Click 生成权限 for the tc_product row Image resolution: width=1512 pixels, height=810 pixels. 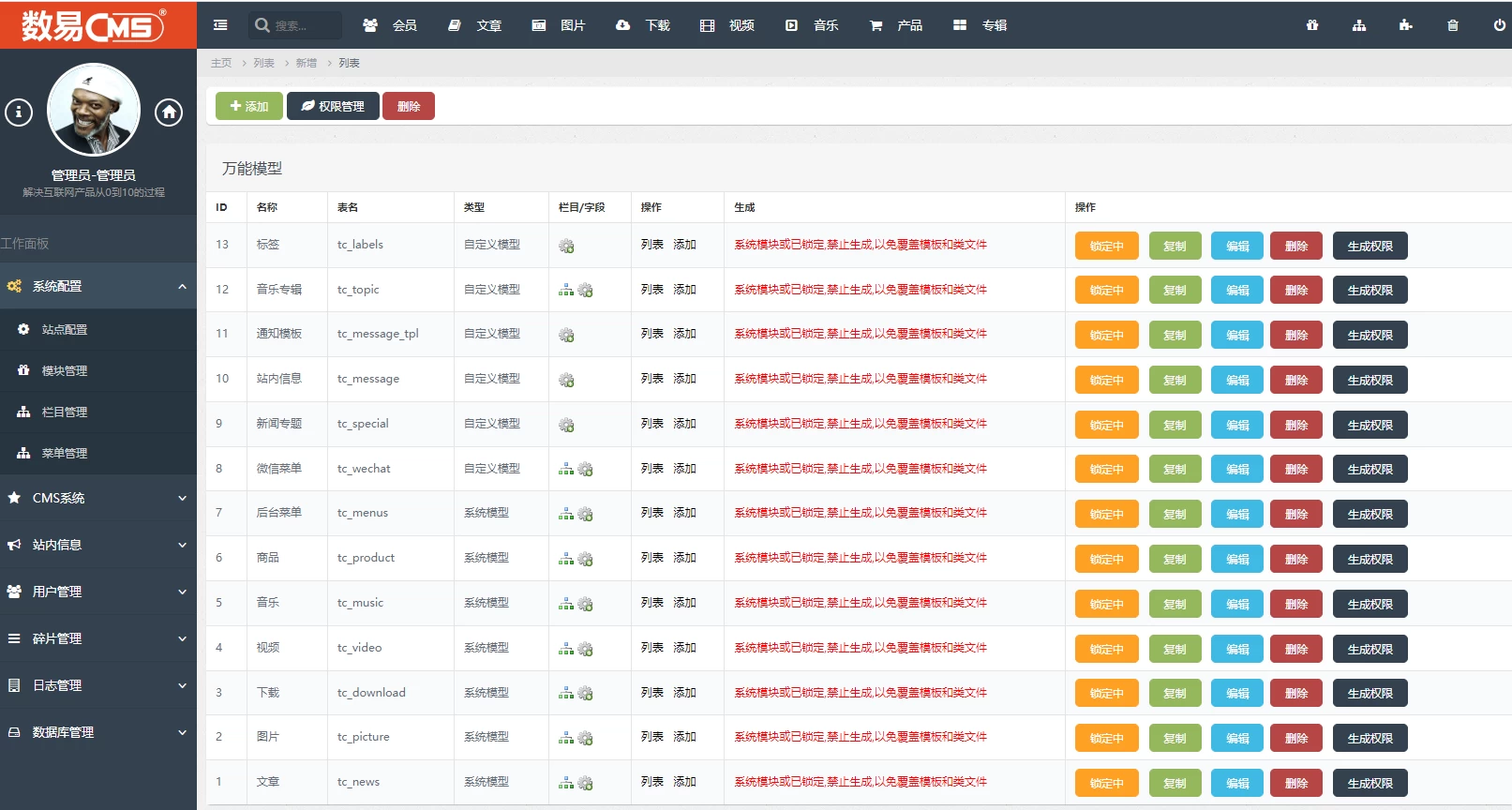(1370, 560)
